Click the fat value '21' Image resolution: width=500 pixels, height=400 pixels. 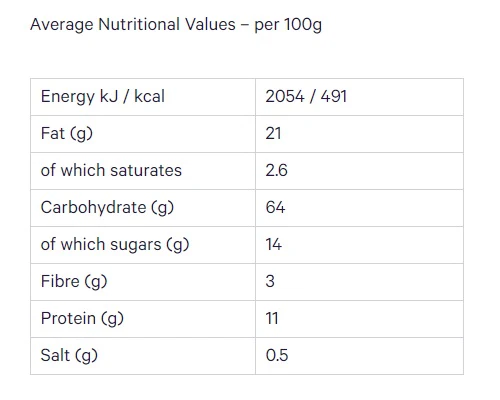[273, 133]
